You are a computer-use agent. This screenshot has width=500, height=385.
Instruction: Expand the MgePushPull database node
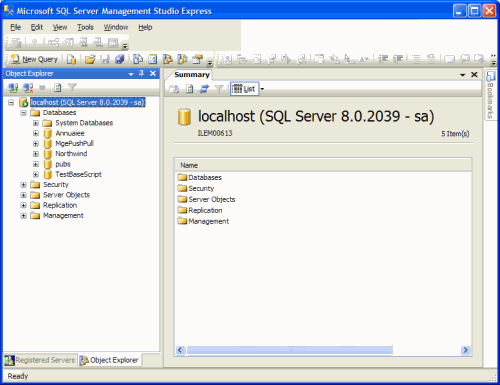(36, 144)
